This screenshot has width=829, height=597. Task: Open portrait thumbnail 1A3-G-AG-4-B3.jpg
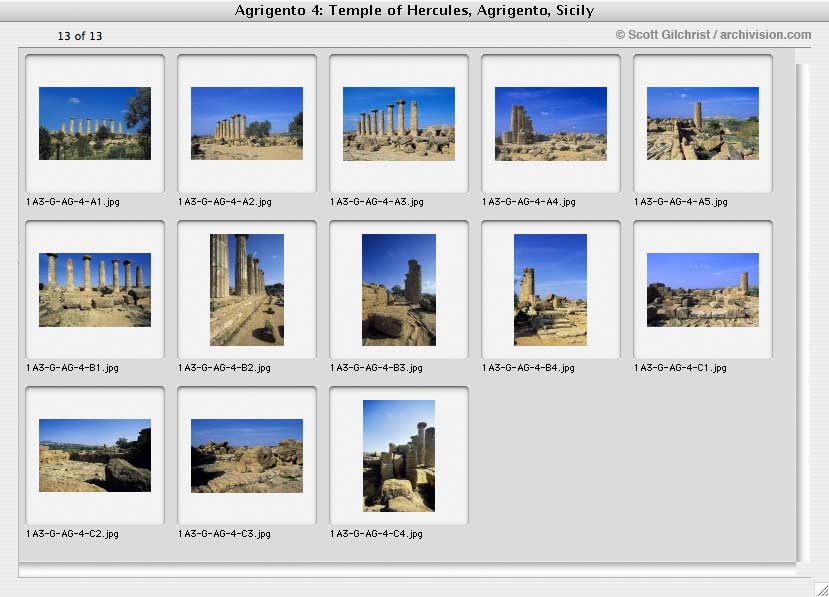coord(399,290)
